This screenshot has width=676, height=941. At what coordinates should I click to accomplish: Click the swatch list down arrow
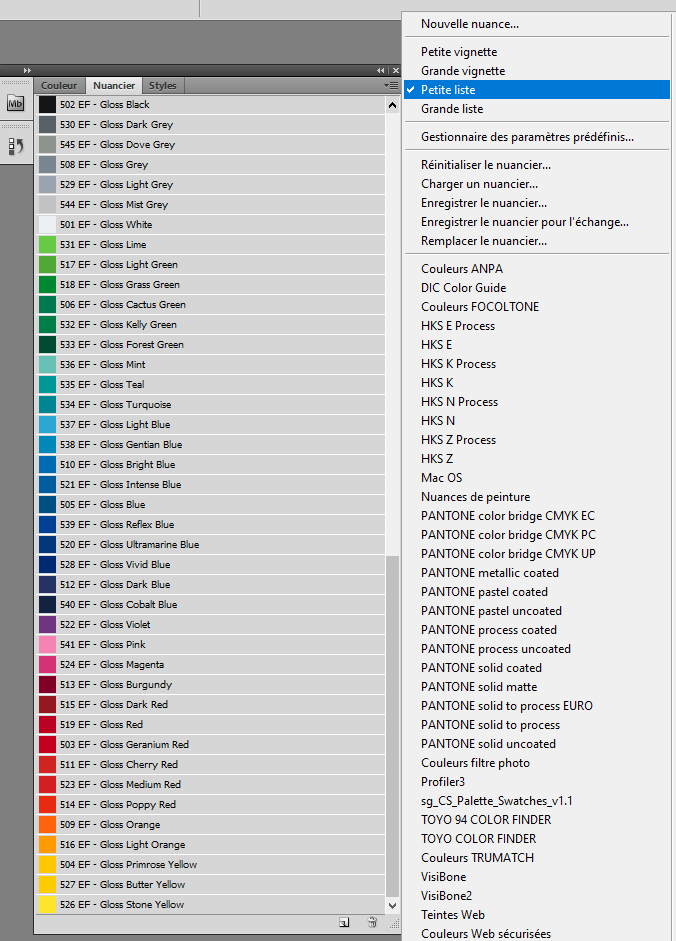pyautogui.click(x=392, y=906)
